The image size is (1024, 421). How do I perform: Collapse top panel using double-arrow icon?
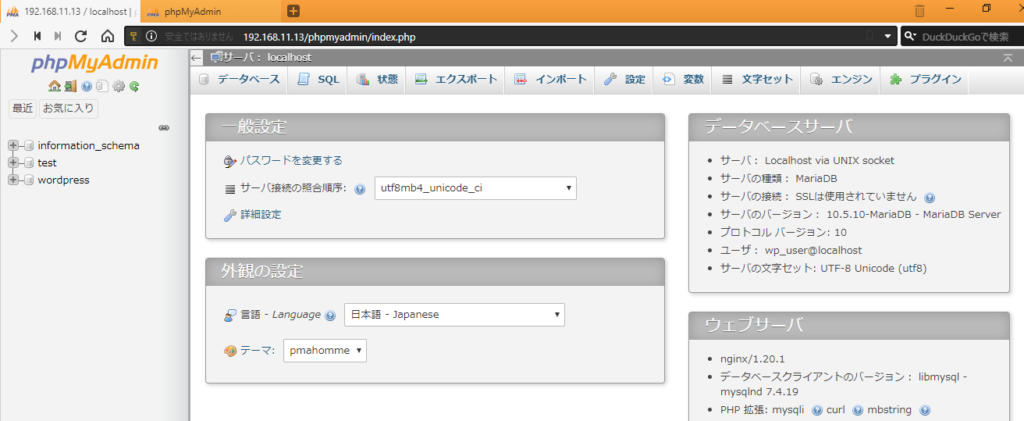1007,58
